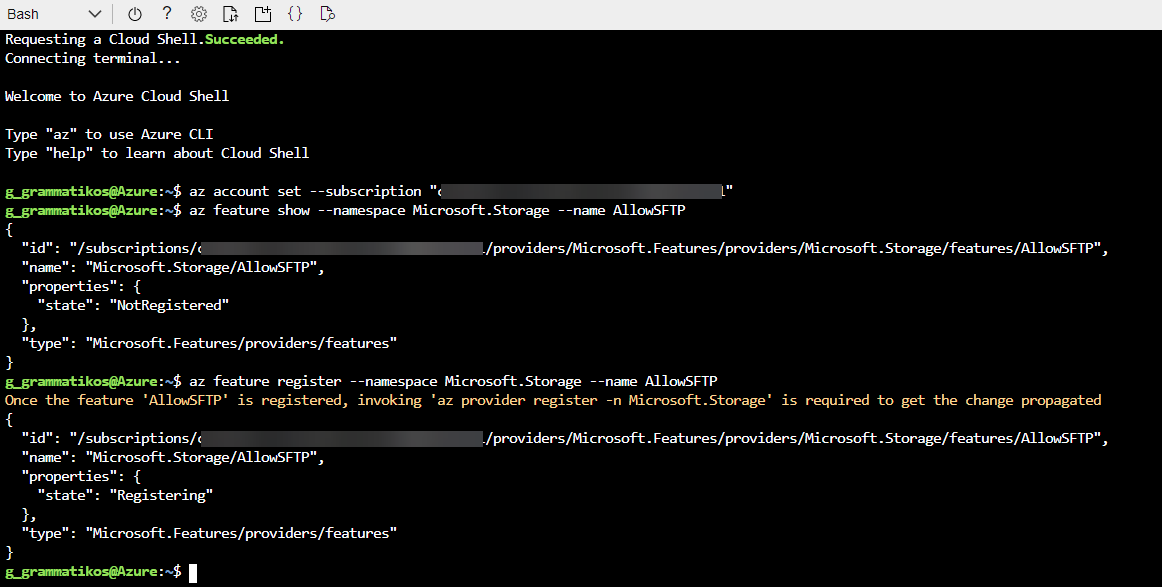Viewport: 1162px width, 587px height.
Task: Click the 'Welcome to Azure Cloud Shell' line
Action: [117, 96]
